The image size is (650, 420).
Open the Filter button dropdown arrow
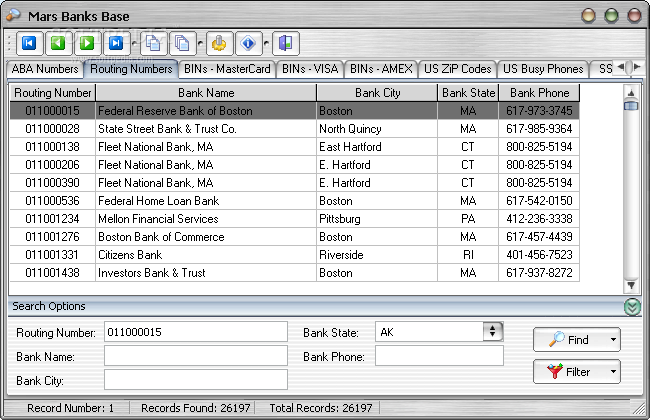(x=613, y=371)
